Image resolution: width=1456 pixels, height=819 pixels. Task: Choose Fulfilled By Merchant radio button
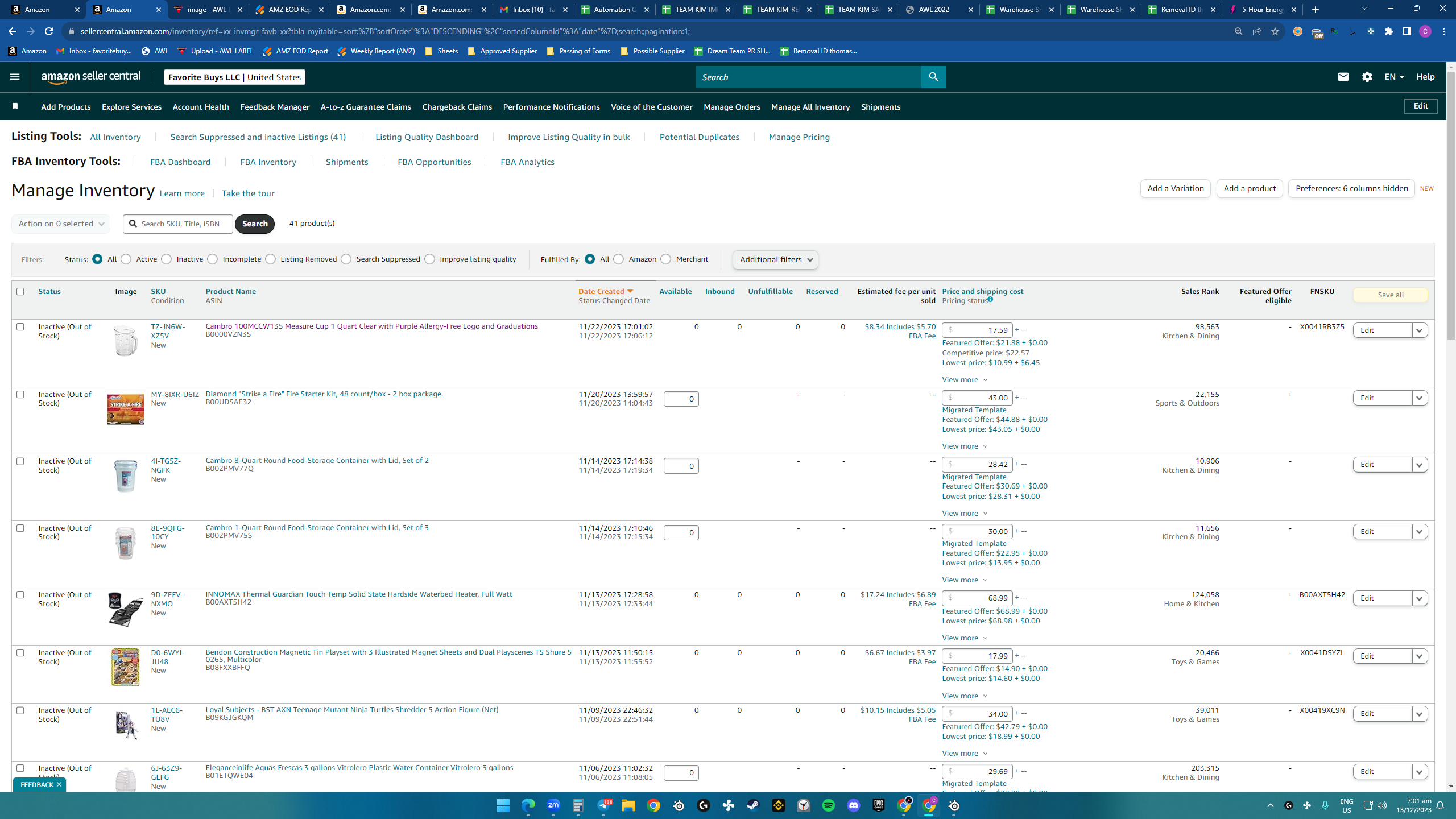(x=666, y=259)
